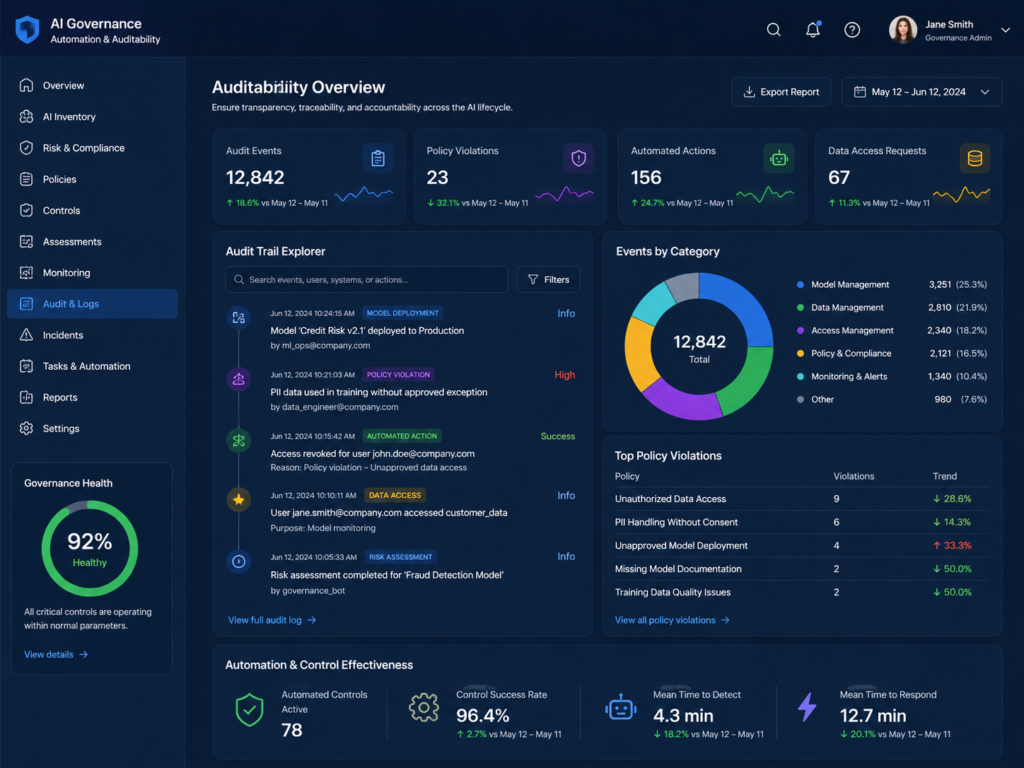1024x768 pixels.
Task: Click the Audit & Logs sidebar icon
Action: tap(26, 304)
